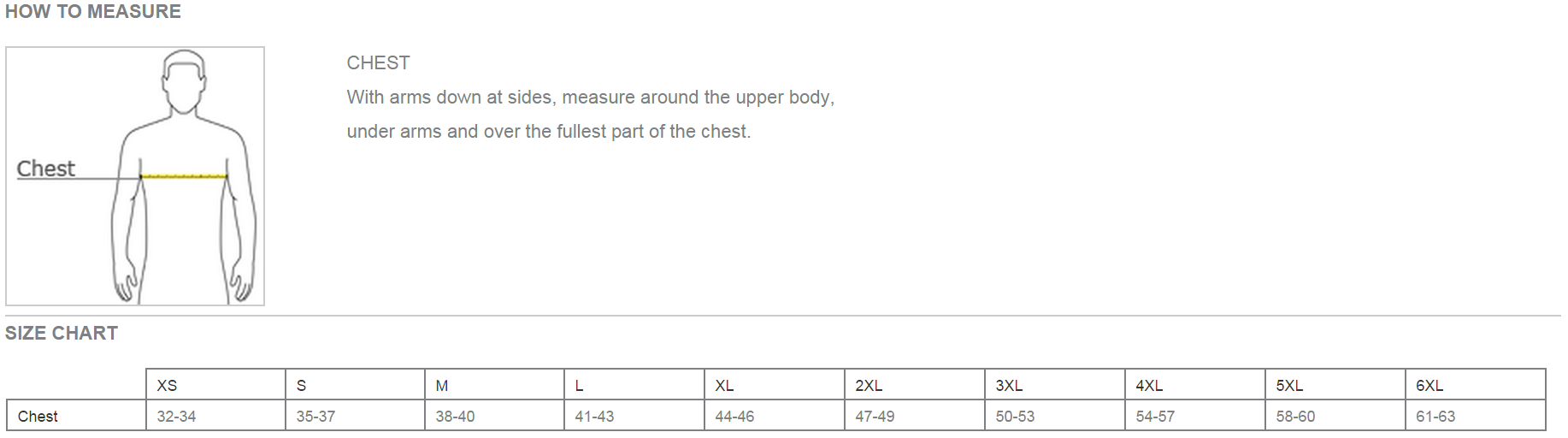Click the 'With arms down at sides' text

click(x=590, y=98)
